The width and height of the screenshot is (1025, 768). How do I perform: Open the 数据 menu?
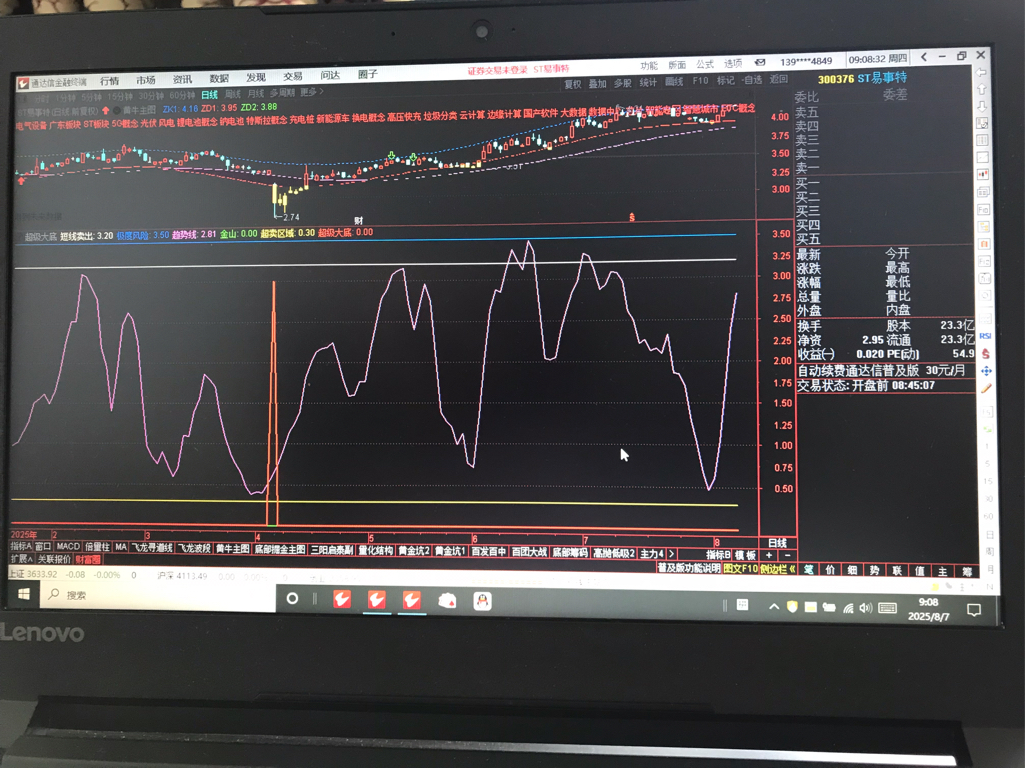[219, 78]
